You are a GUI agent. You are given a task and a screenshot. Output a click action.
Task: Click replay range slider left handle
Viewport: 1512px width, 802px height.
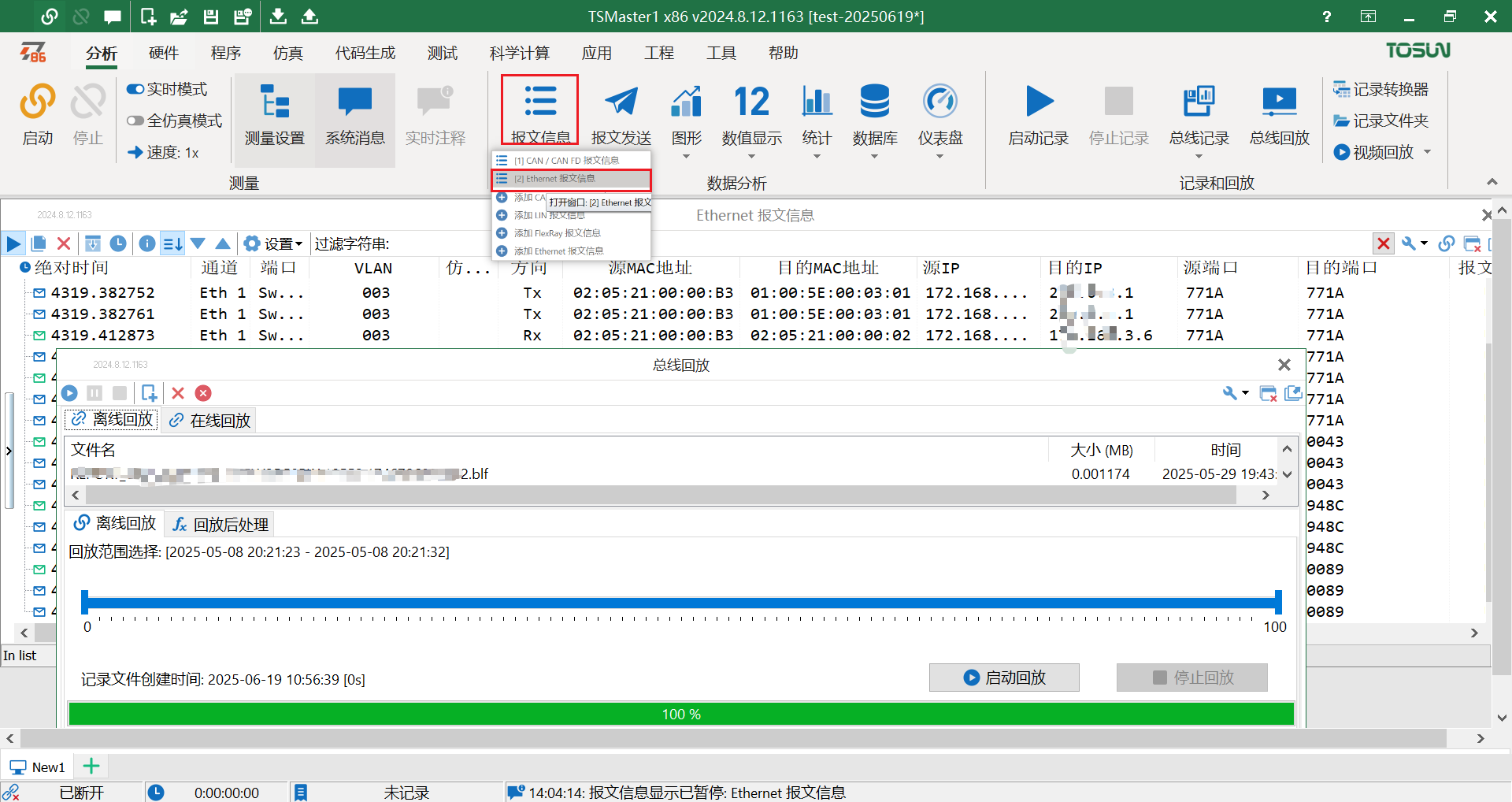[x=84, y=602]
